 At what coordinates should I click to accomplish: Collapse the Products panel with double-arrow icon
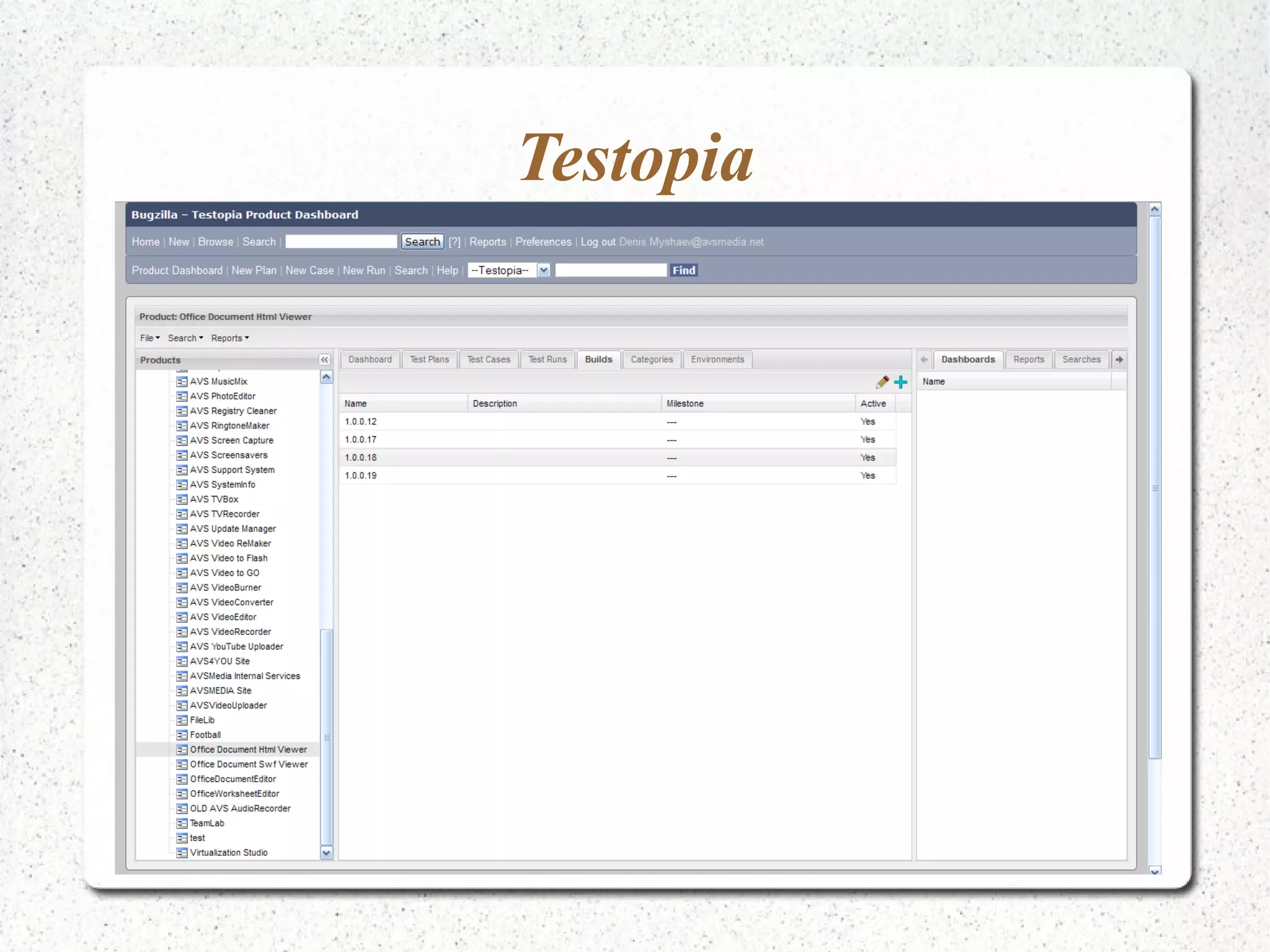(324, 360)
